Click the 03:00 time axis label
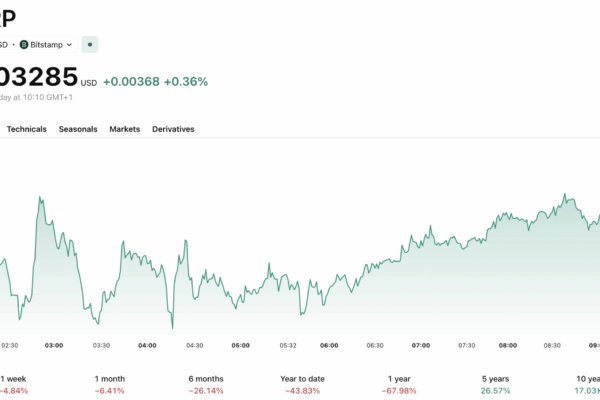Image resolution: width=600 pixels, height=400 pixels. [x=54, y=345]
